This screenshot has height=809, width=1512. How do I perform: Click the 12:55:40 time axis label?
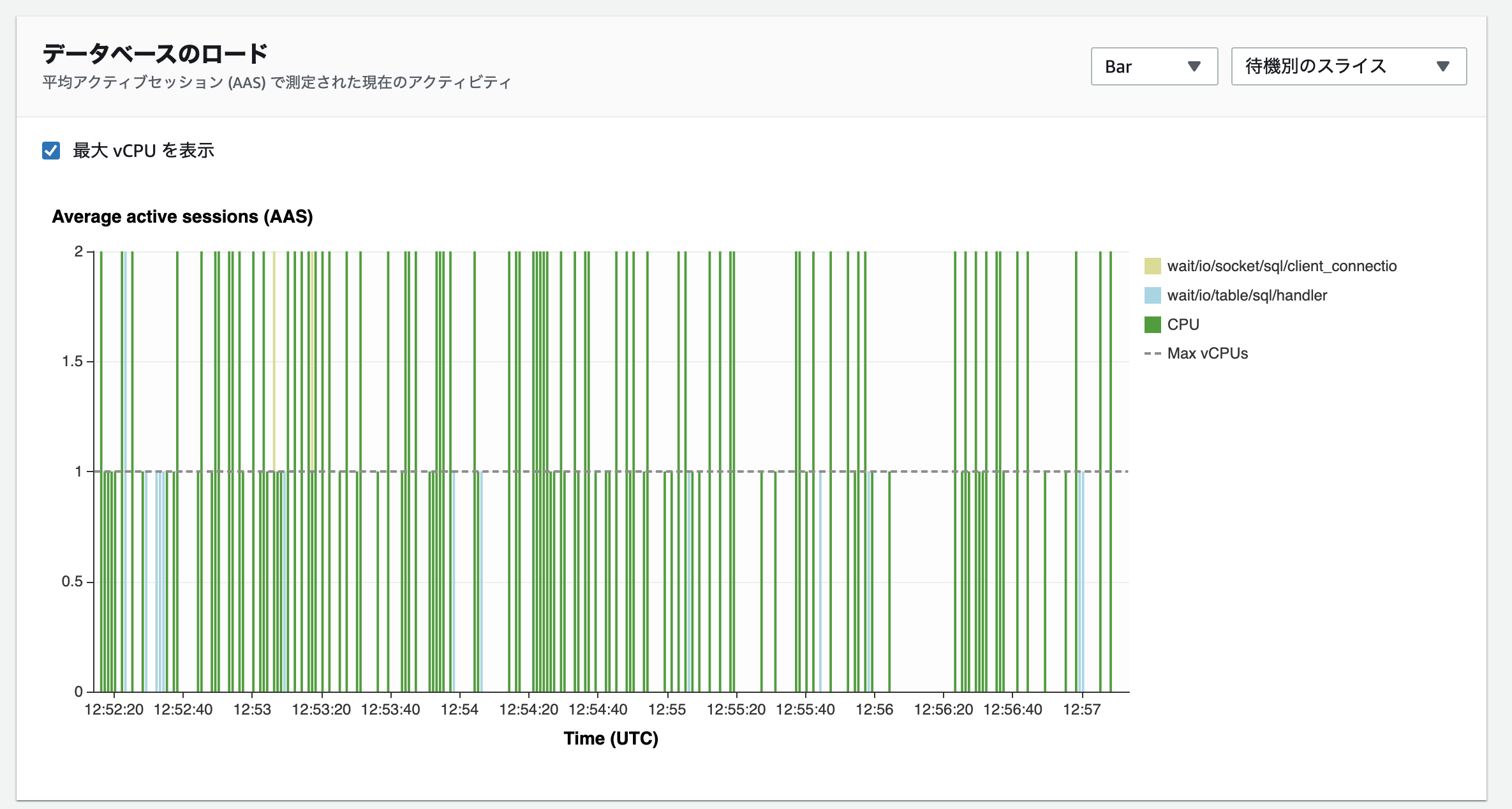click(805, 709)
